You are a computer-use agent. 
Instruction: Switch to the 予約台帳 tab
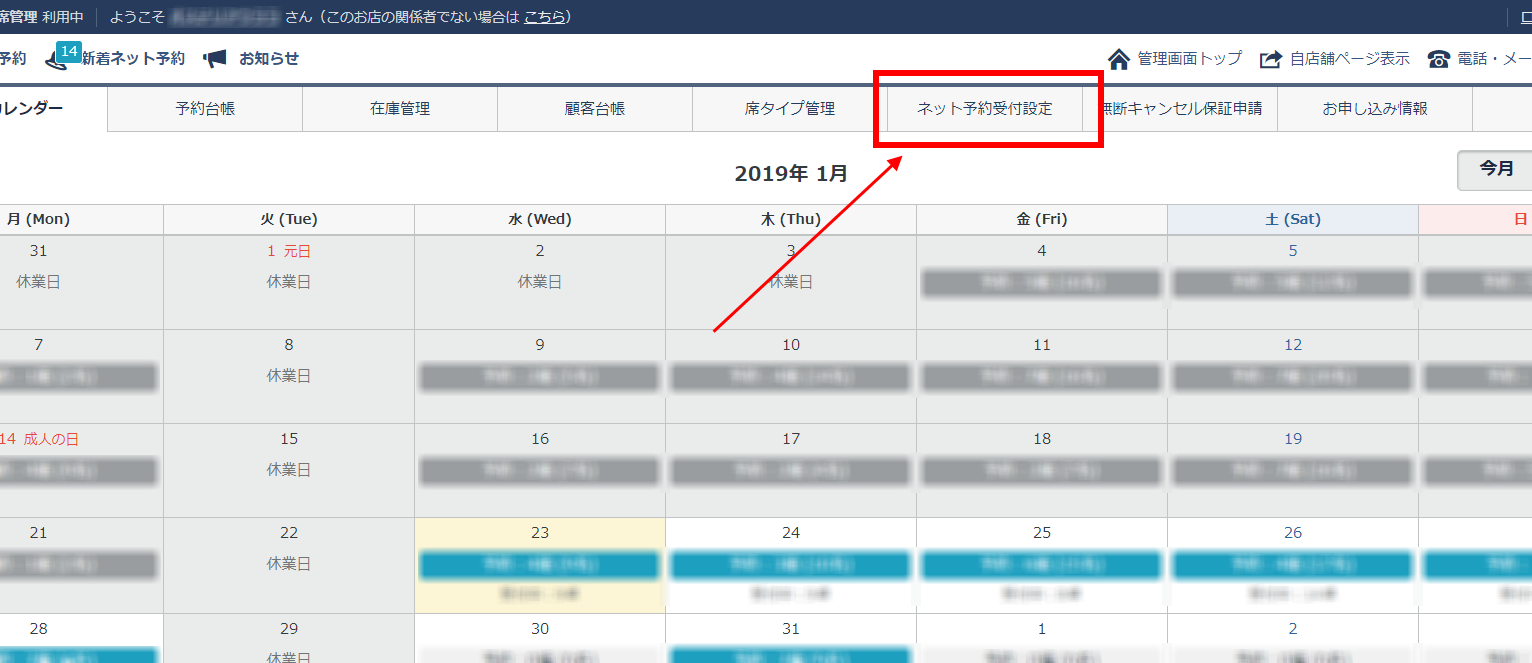(x=205, y=109)
